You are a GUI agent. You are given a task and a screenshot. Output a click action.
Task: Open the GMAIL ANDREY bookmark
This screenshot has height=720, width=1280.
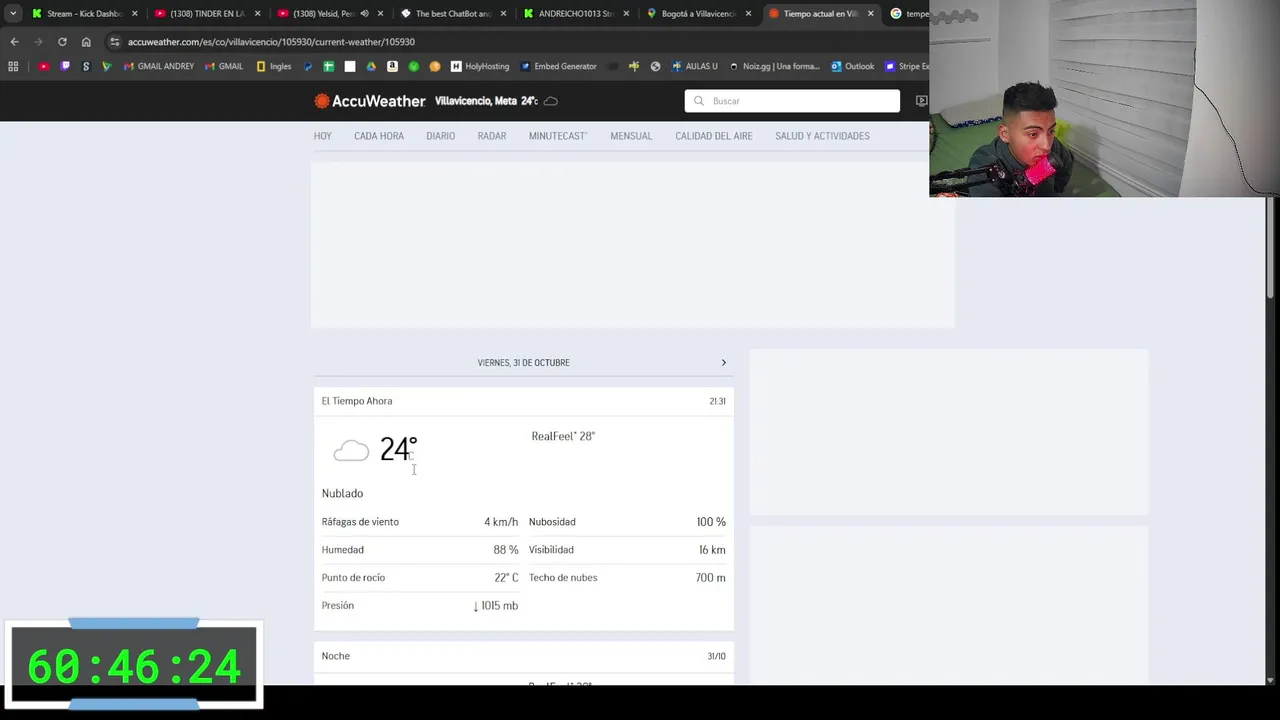pos(159,66)
